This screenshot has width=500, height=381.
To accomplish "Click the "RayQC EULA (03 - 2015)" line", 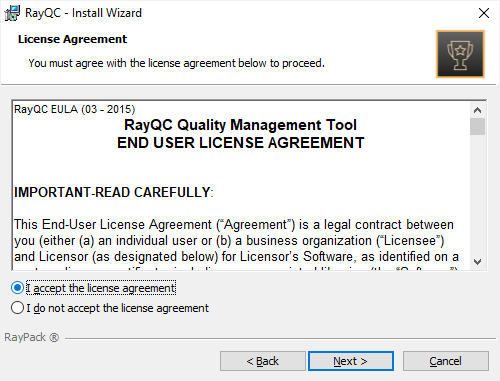I will pos(74,109).
